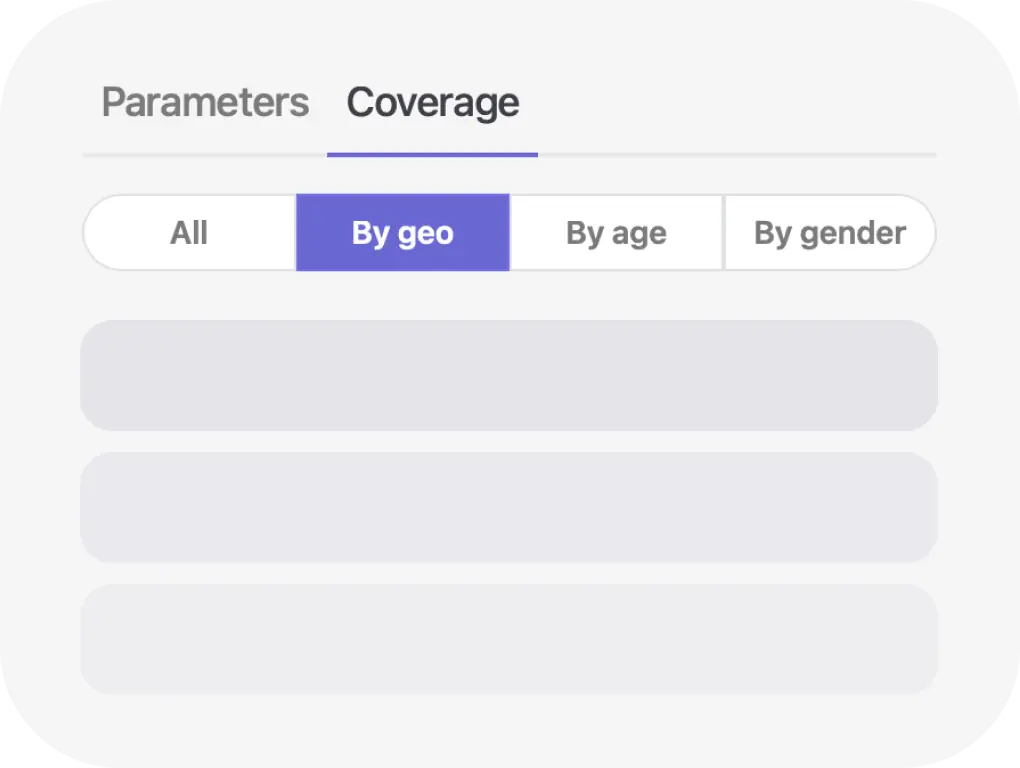This screenshot has width=1020, height=768.
Task: Click the All segment on the left
Action: (189, 232)
